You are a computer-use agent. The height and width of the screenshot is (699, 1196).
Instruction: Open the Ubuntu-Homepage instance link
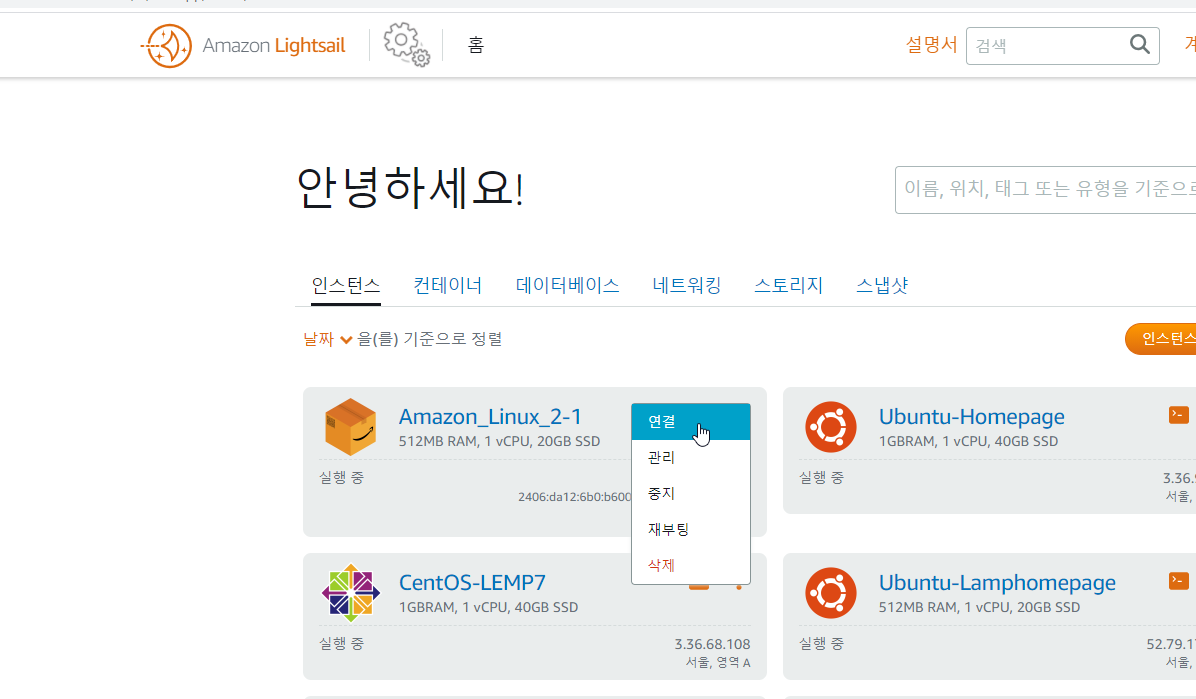coord(972,417)
